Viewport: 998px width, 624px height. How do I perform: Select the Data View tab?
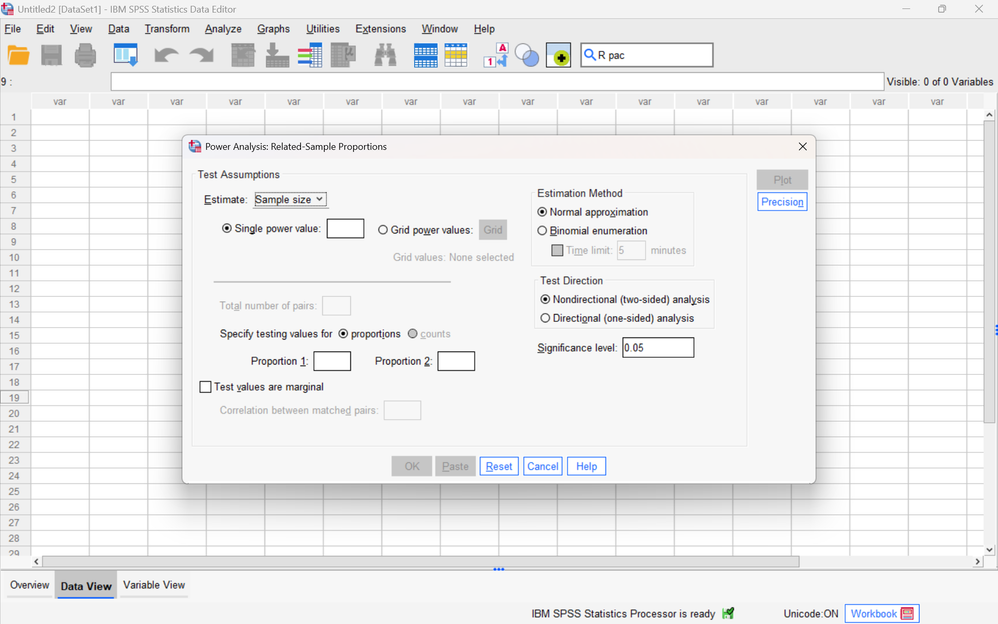[86, 586]
